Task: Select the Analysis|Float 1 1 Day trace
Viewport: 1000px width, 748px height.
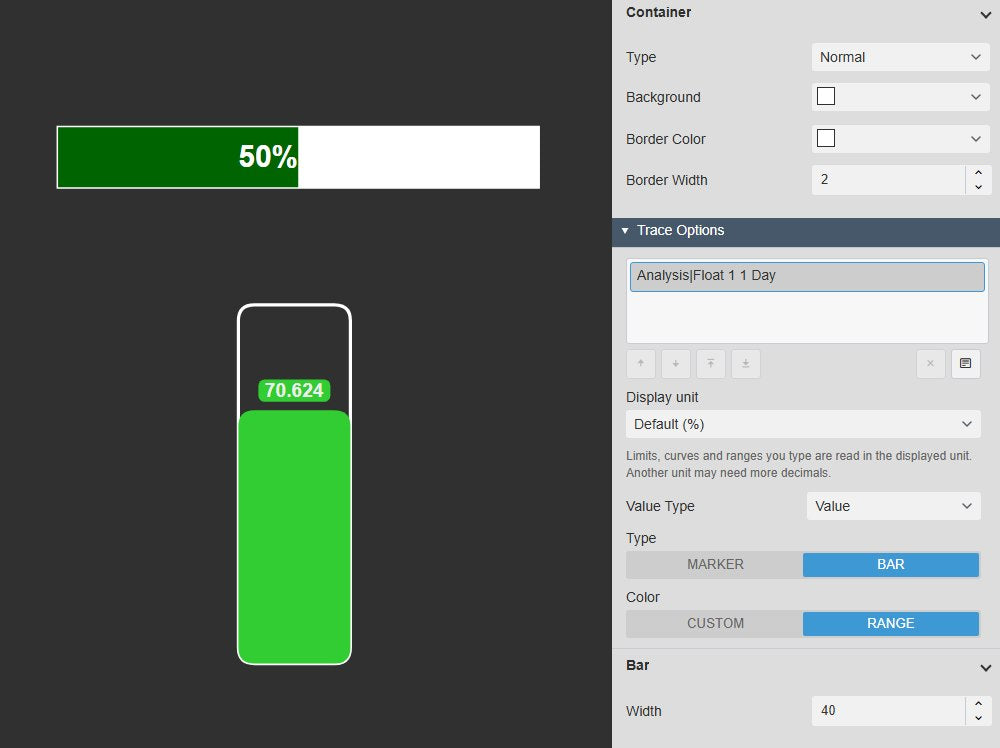Action: click(x=807, y=276)
